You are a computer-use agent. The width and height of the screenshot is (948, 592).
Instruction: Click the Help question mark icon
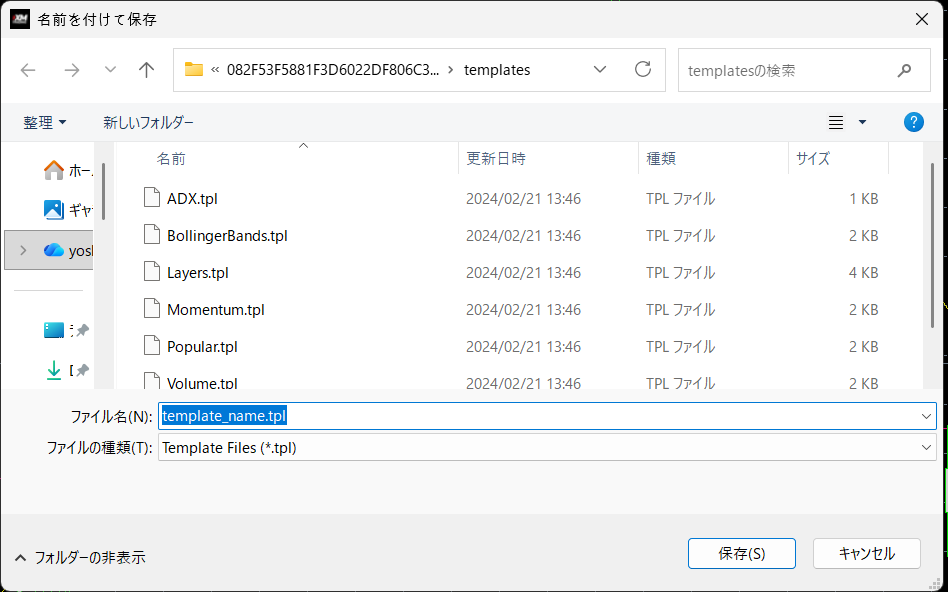coord(913,122)
